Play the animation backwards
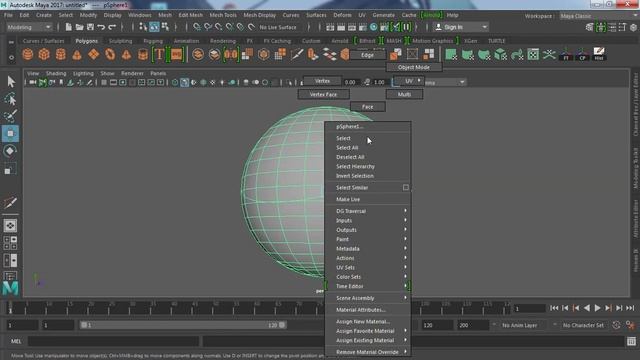This screenshot has height=360, width=640. click(x=587, y=308)
